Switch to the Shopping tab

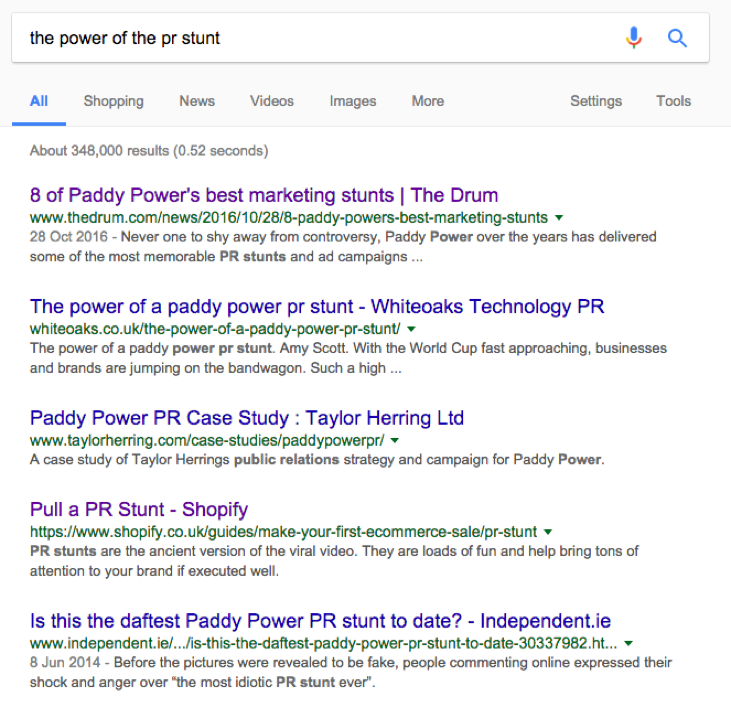(113, 101)
